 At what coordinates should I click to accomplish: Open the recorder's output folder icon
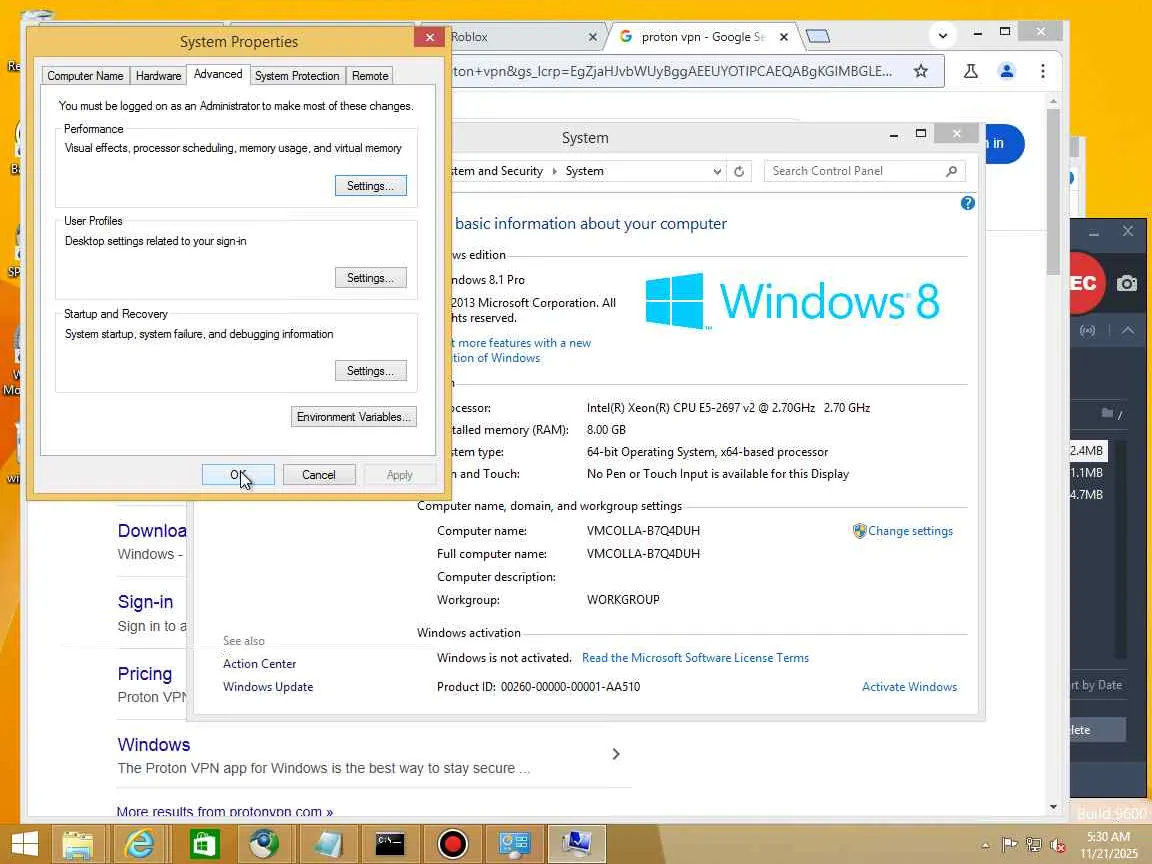coord(1107,413)
